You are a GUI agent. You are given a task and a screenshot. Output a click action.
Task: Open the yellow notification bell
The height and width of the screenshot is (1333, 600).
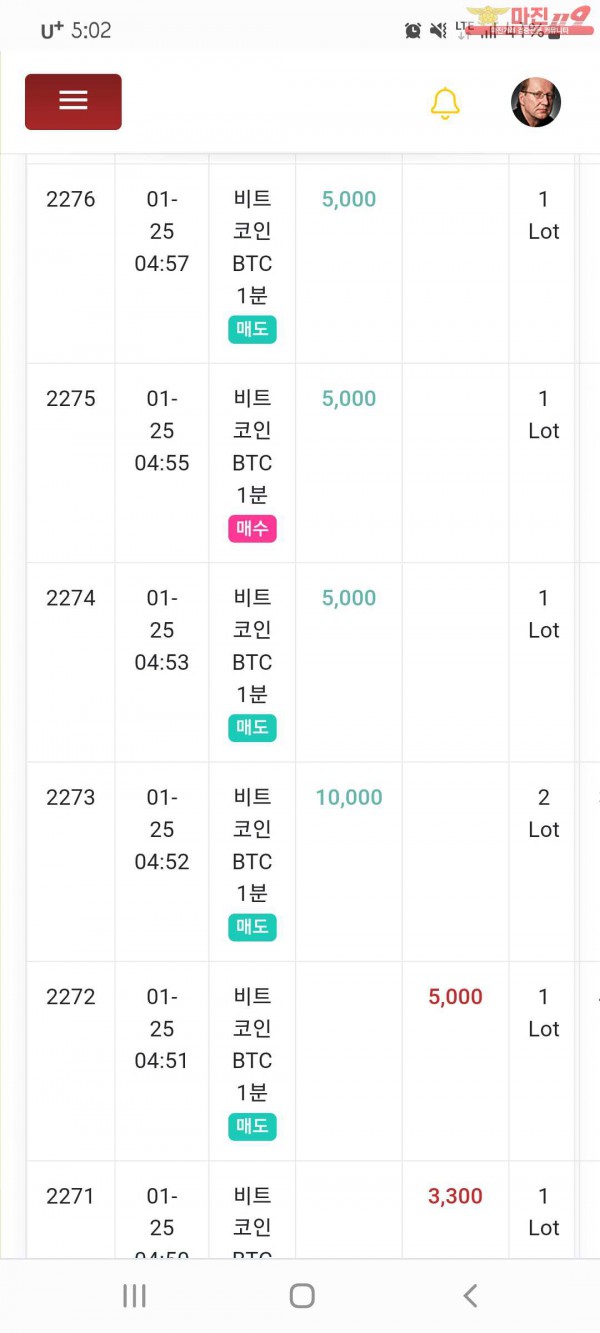tap(445, 103)
